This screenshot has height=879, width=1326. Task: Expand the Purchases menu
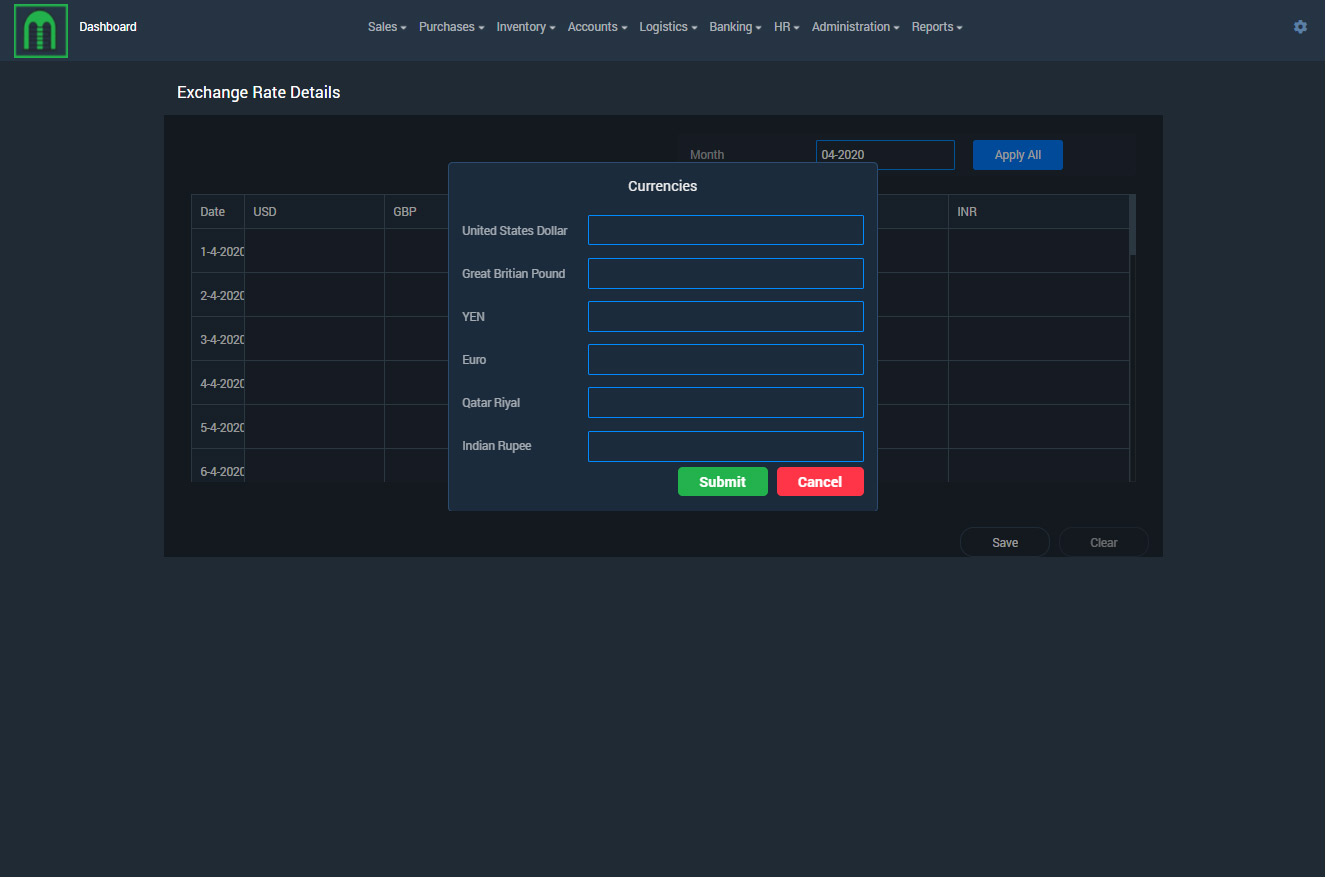(451, 27)
